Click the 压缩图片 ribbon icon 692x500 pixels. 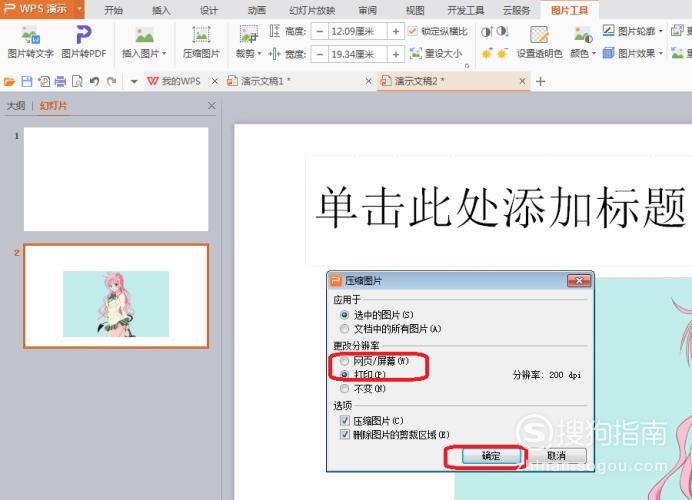(201, 35)
